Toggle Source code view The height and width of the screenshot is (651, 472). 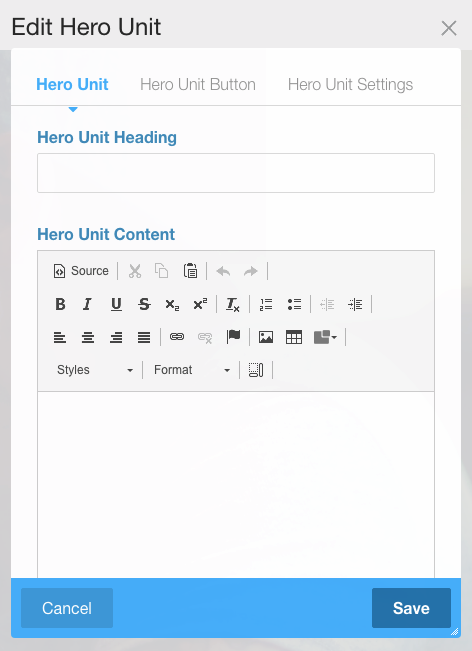pyautogui.click(x=81, y=271)
